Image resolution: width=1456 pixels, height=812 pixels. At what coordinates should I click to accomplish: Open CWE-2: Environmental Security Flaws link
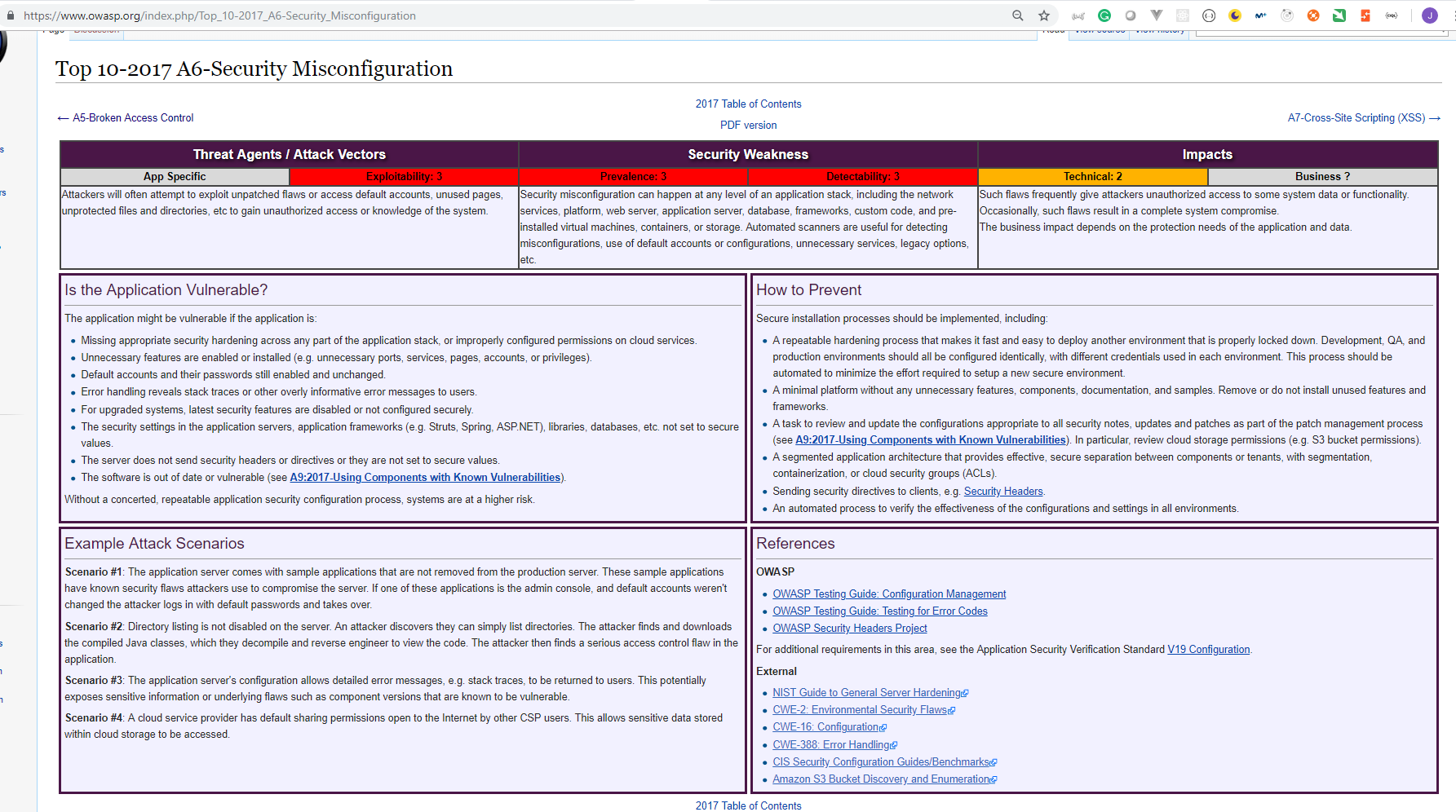click(860, 710)
